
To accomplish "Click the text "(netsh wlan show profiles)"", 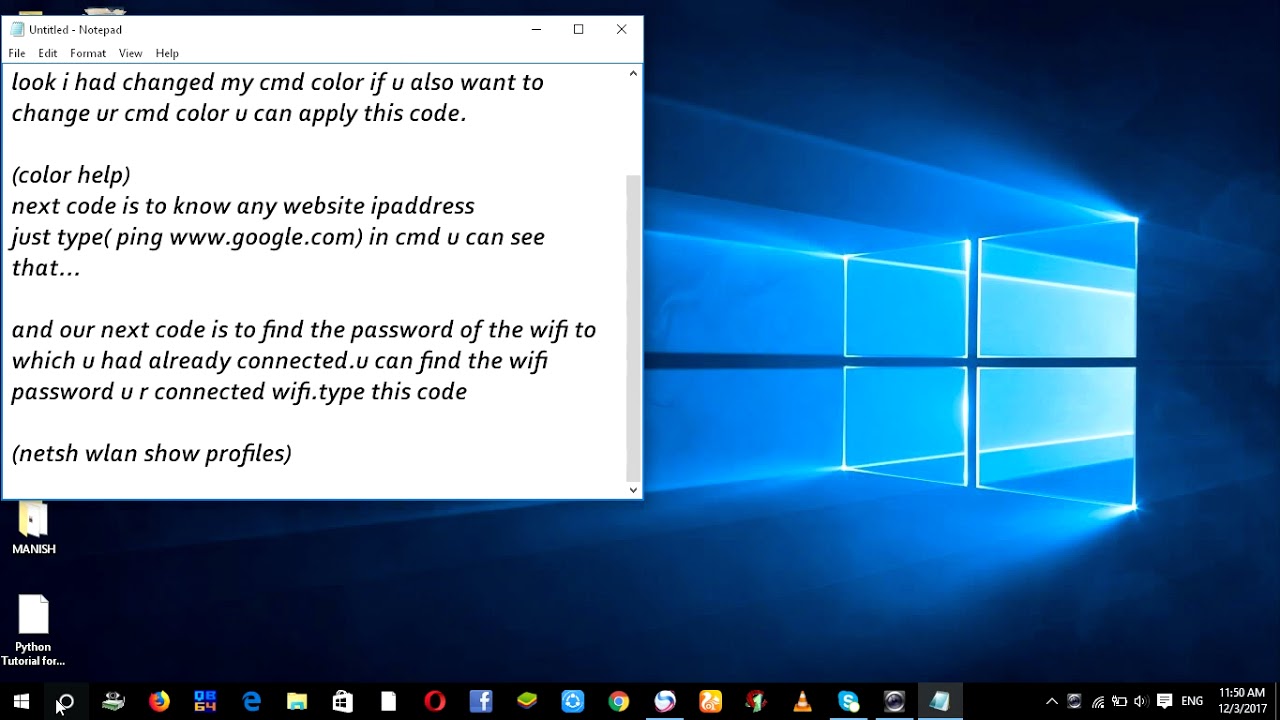I will [152, 454].
